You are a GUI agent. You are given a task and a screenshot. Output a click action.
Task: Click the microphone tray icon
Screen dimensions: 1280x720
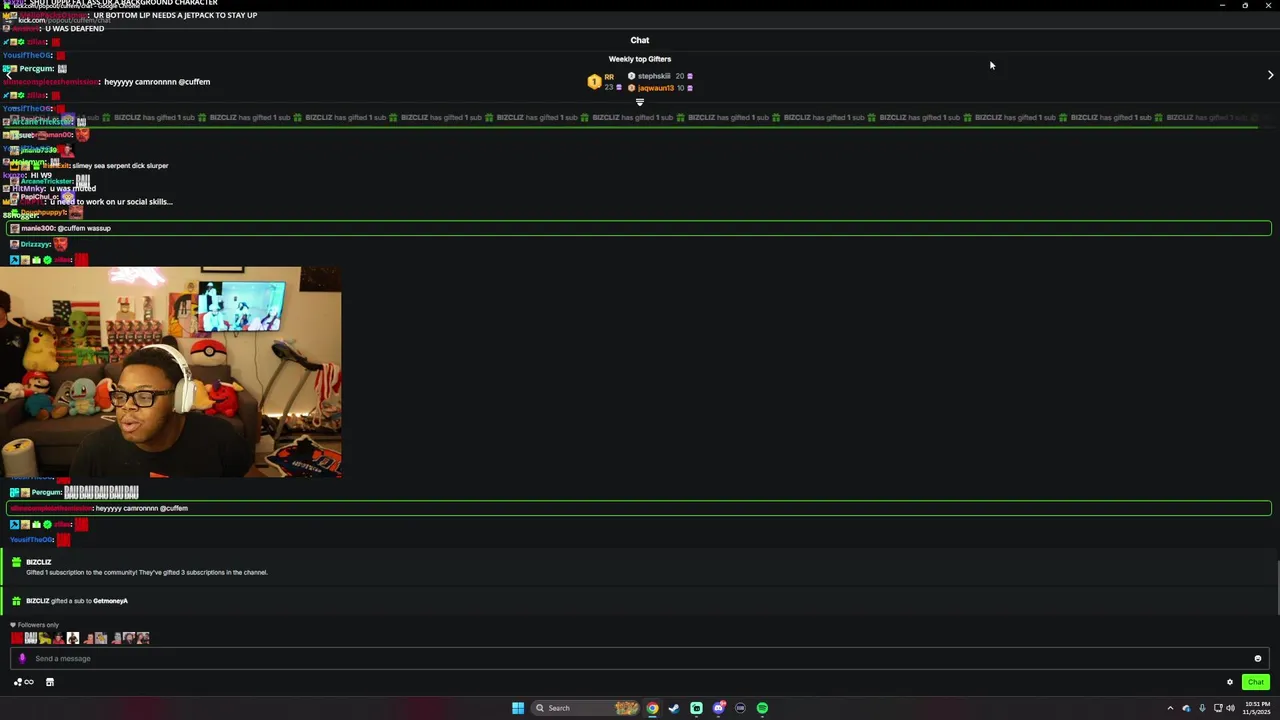point(1202,708)
